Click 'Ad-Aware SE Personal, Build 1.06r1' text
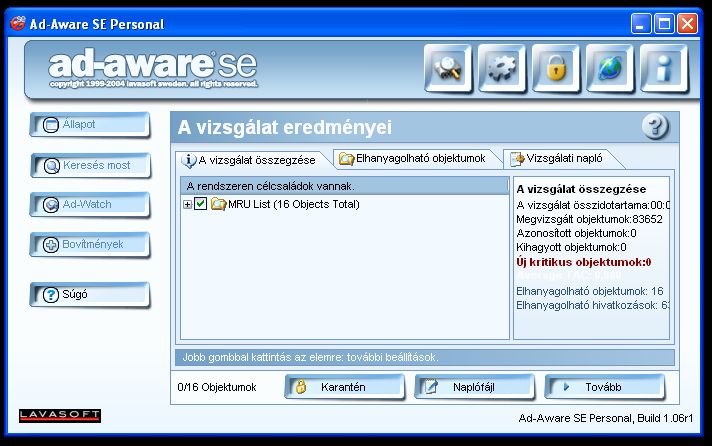 tap(606, 418)
